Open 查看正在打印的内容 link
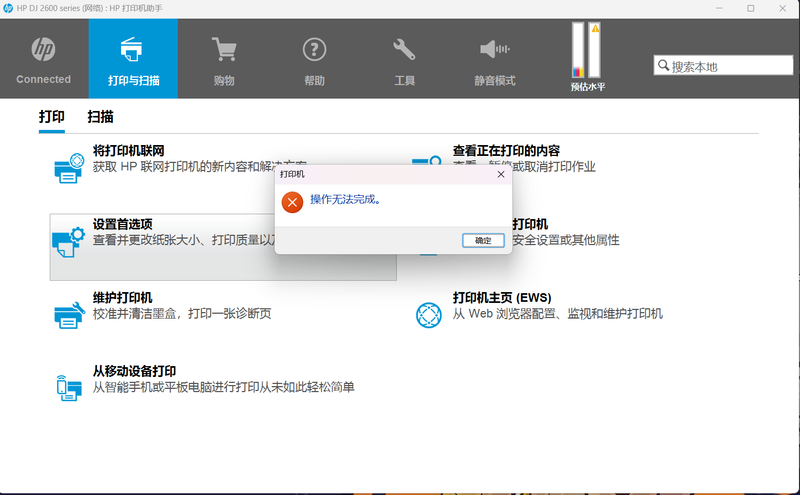Screen dimensions: 800x495 (506, 150)
